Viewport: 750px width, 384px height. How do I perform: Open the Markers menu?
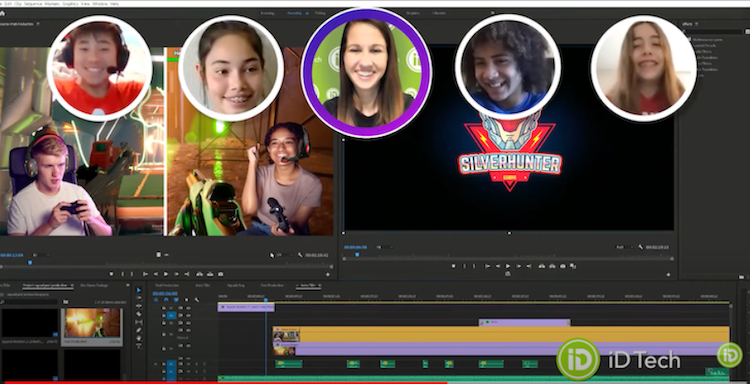pyautogui.click(x=52, y=4)
